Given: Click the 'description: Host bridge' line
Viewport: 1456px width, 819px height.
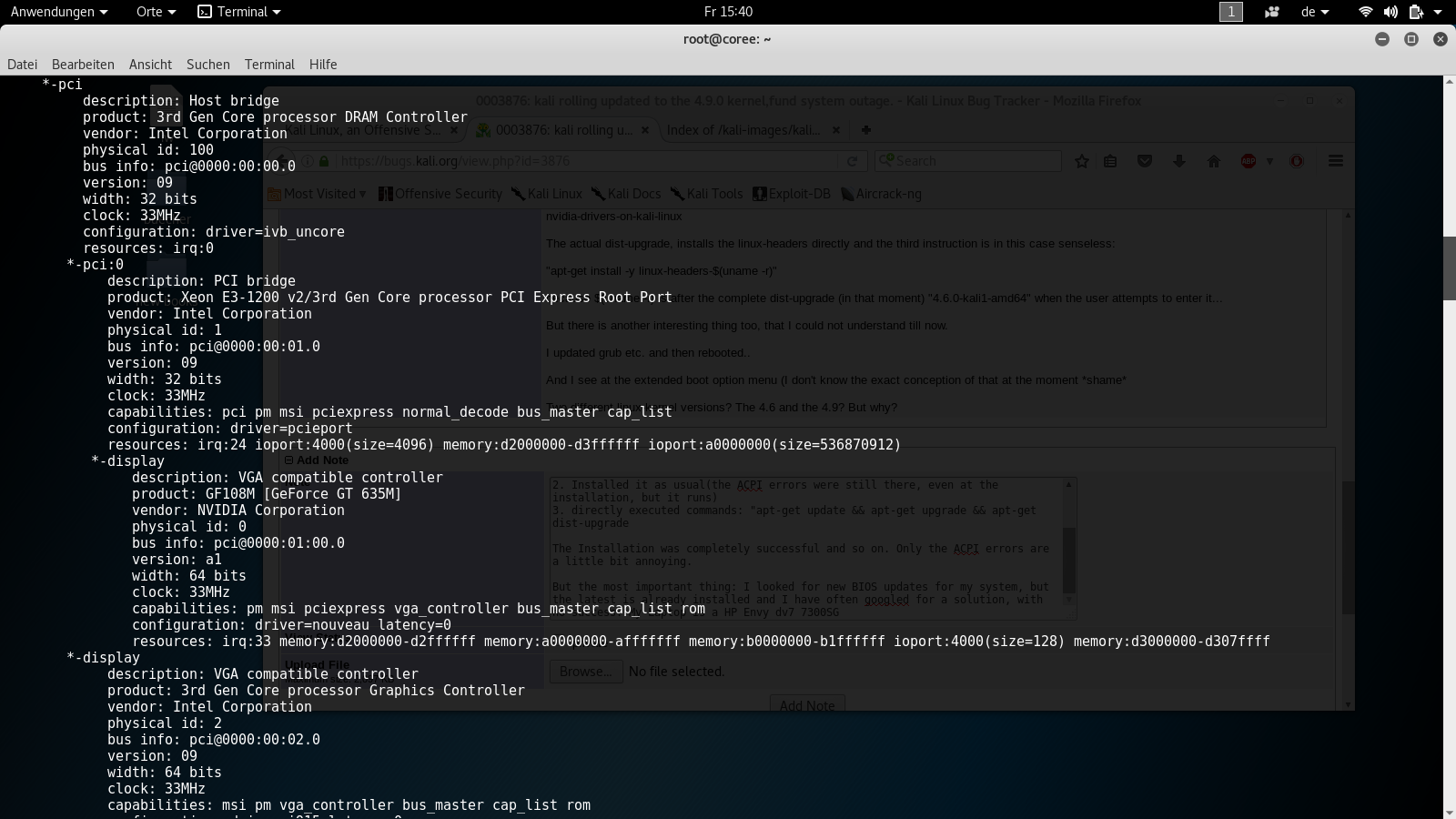Looking at the screenshot, I should [x=181, y=101].
